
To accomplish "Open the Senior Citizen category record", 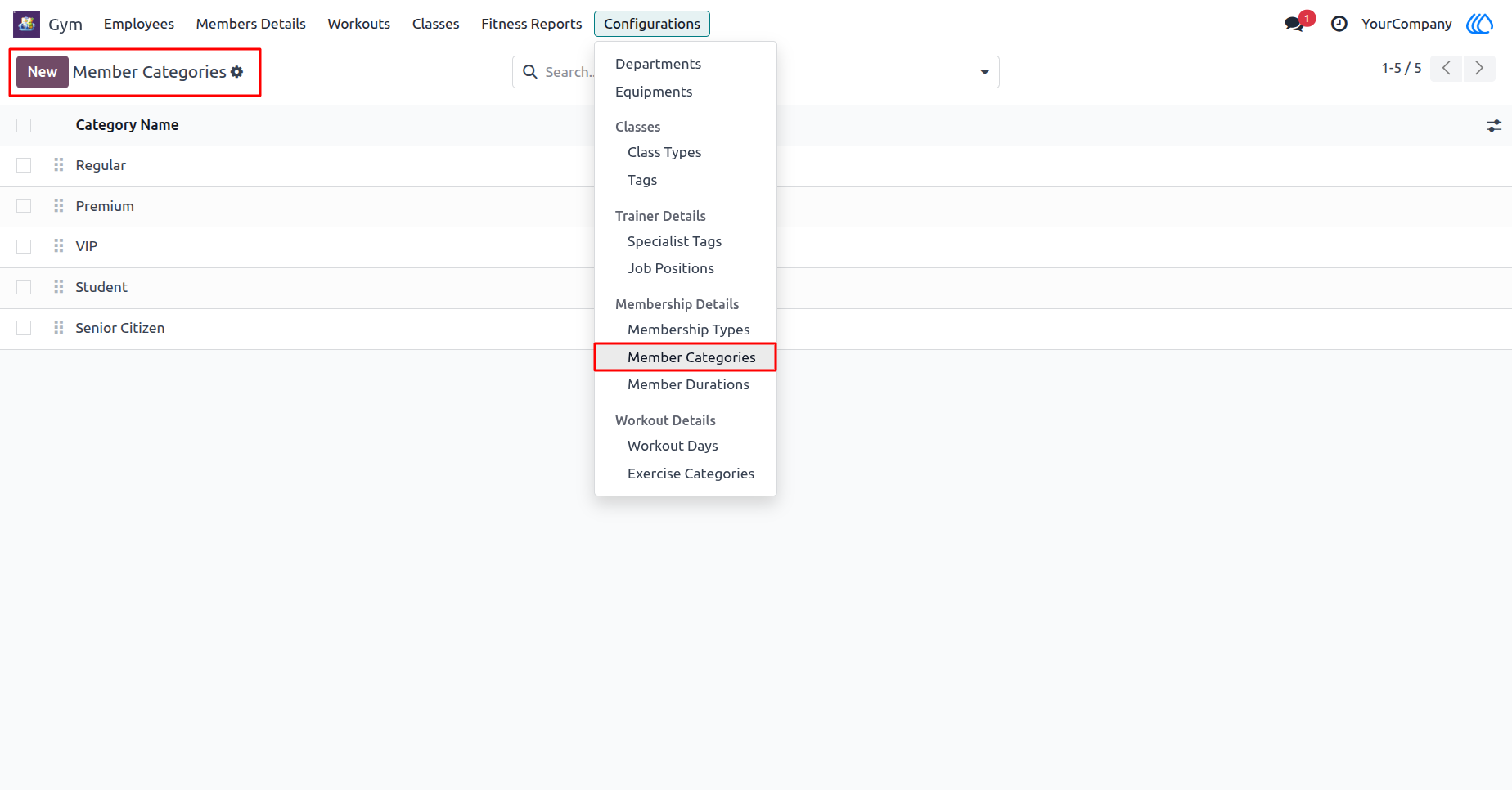I will tap(120, 328).
